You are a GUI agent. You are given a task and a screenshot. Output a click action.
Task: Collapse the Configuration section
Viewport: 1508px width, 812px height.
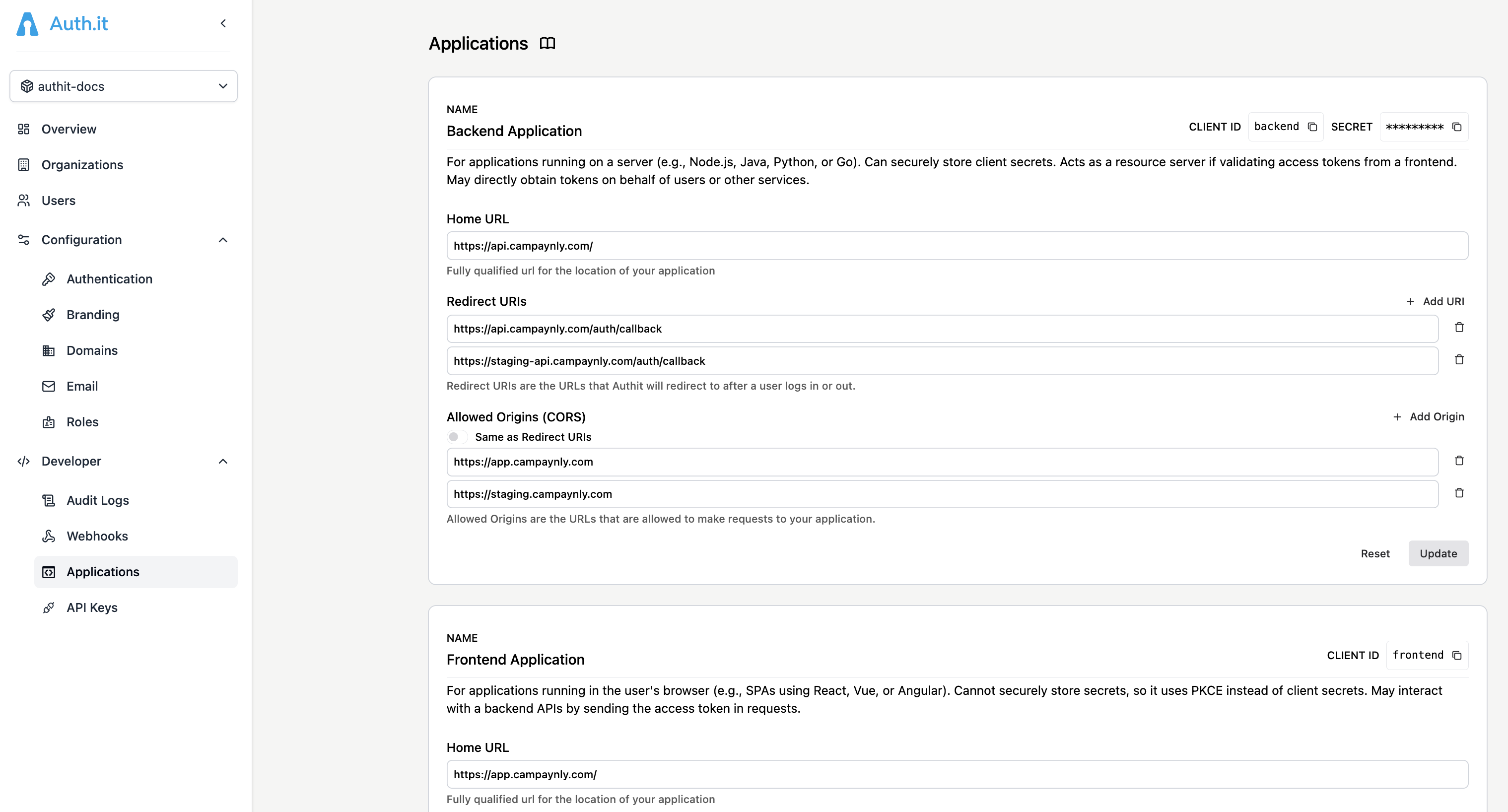point(222,239)
